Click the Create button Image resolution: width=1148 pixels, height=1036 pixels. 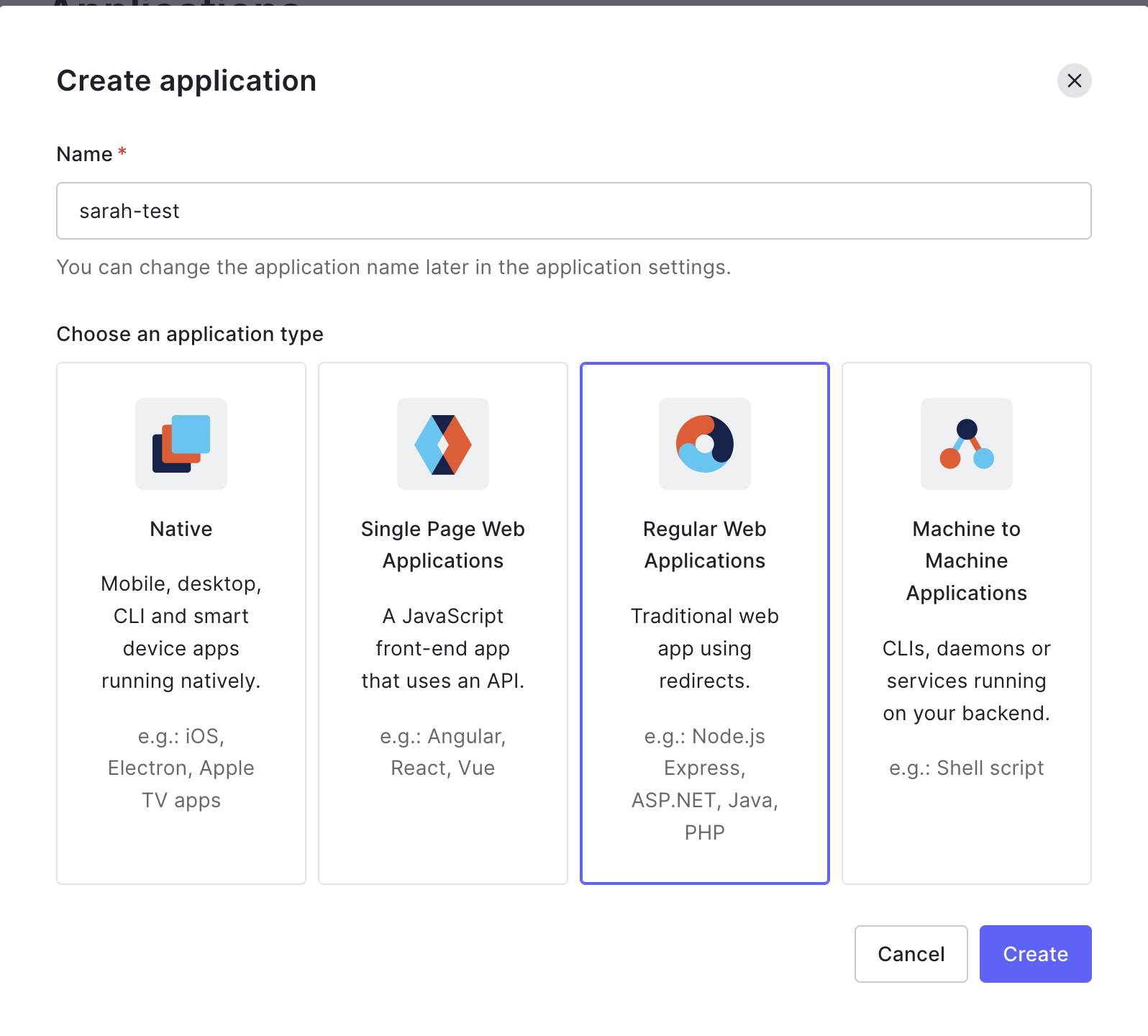[x=1035, y=953]
